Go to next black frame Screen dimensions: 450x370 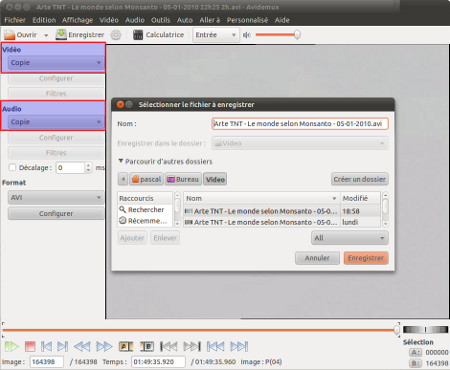[192, 347]
